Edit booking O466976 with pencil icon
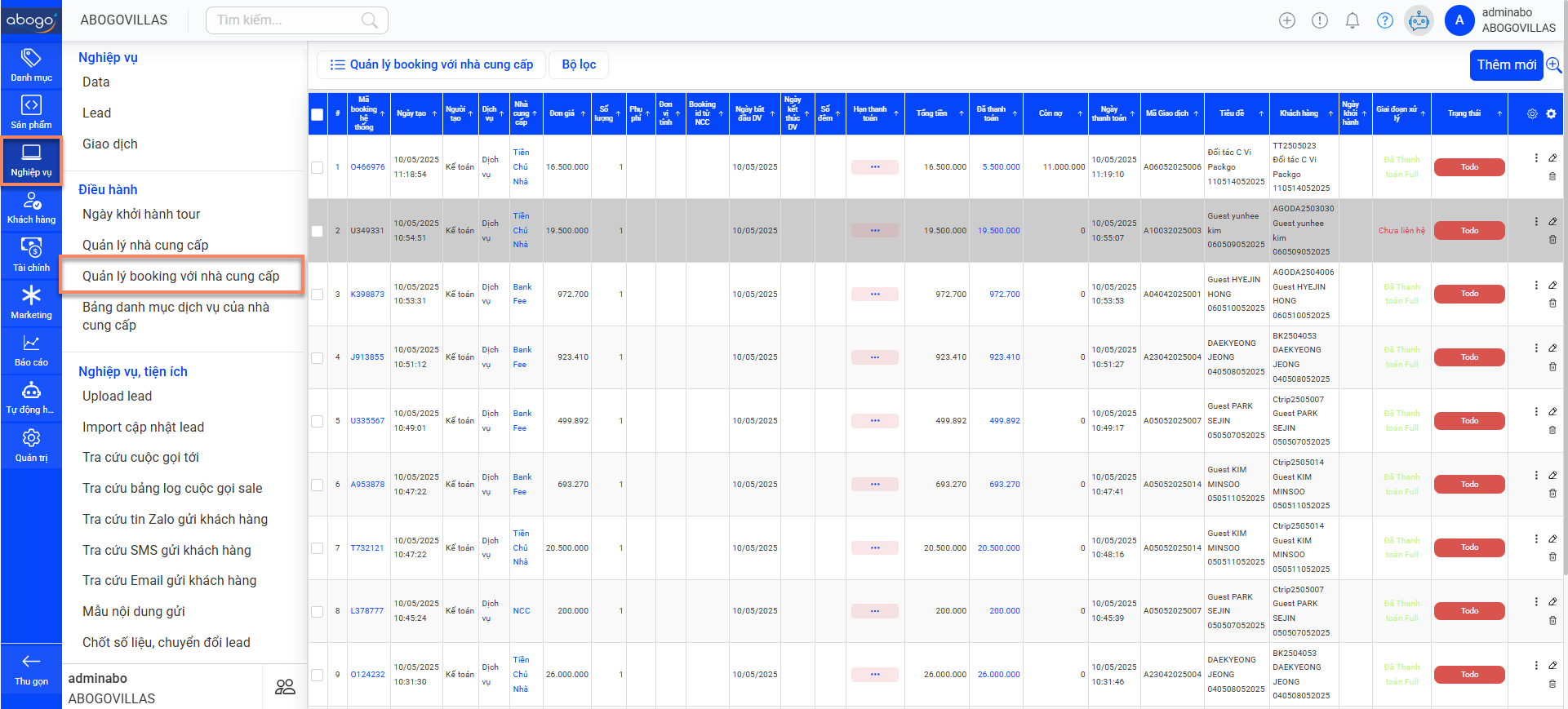Image resolution: width=1568 pixels, height=709 pixels. tap(1552, 157)
